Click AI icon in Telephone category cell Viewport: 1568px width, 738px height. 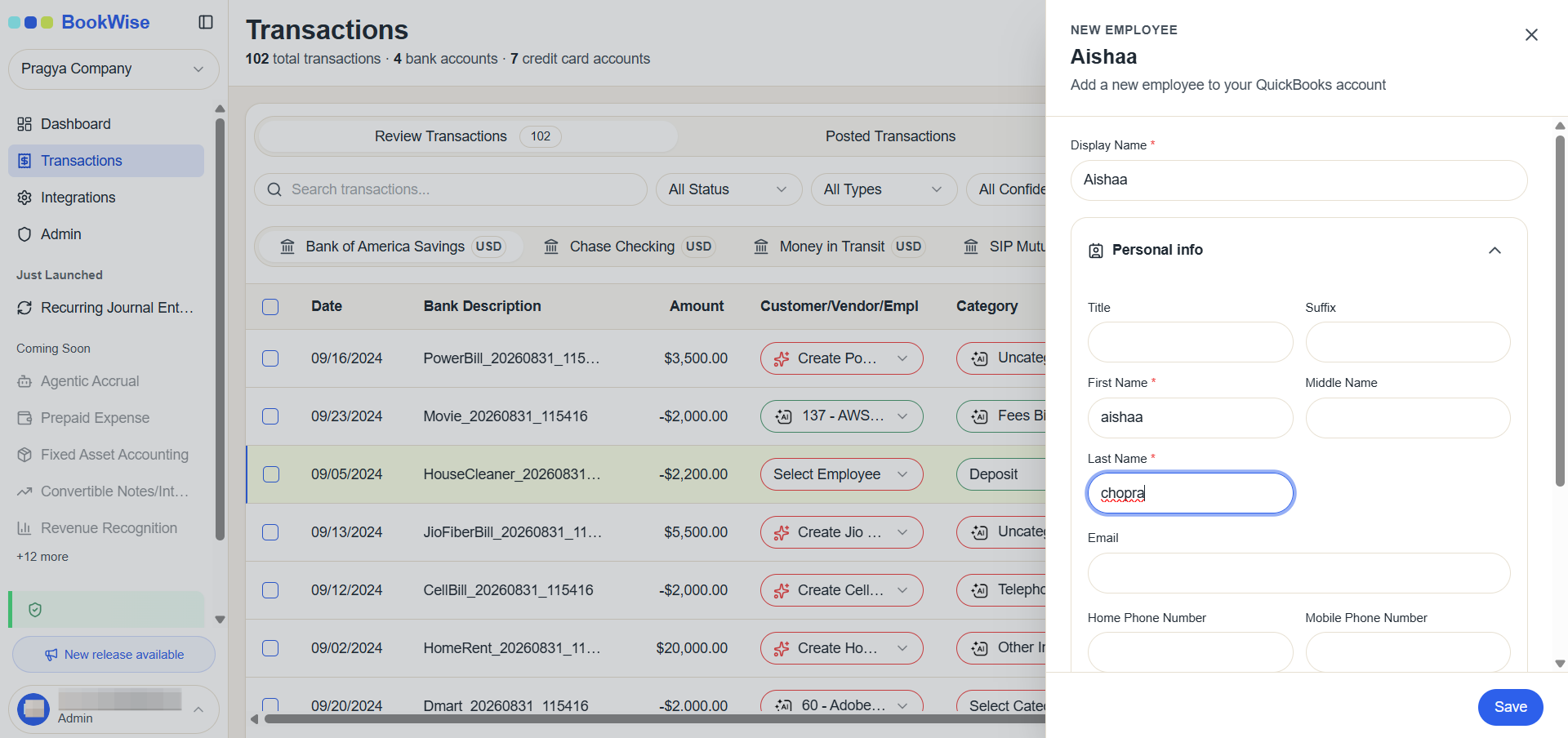[x=979, y=590]
